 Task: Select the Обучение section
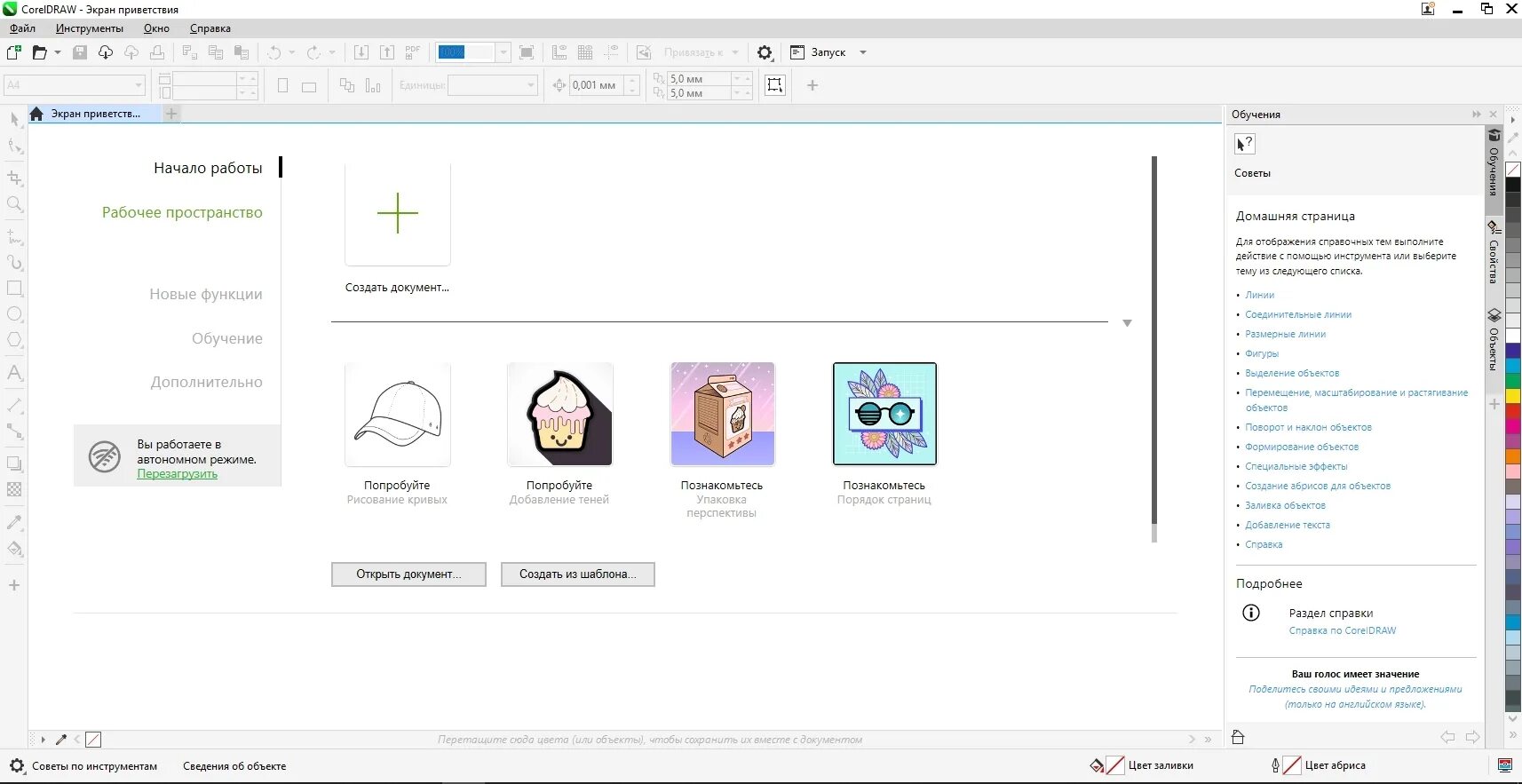(227, 338)
